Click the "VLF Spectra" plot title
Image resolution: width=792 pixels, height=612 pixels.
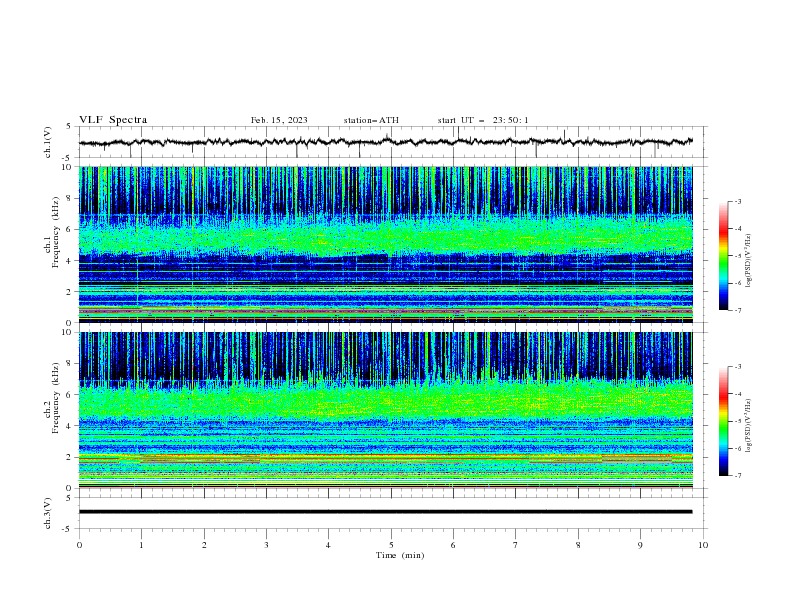113,120
